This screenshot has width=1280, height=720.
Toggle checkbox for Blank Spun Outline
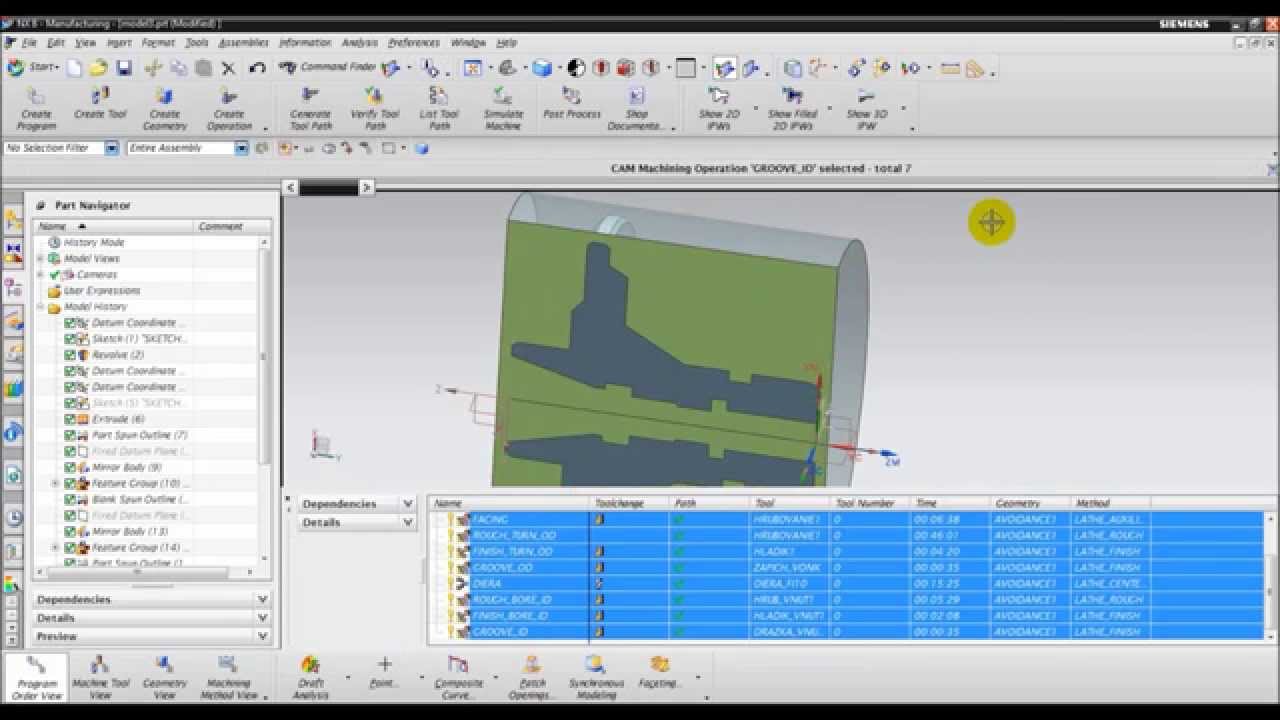pos(70,499)
